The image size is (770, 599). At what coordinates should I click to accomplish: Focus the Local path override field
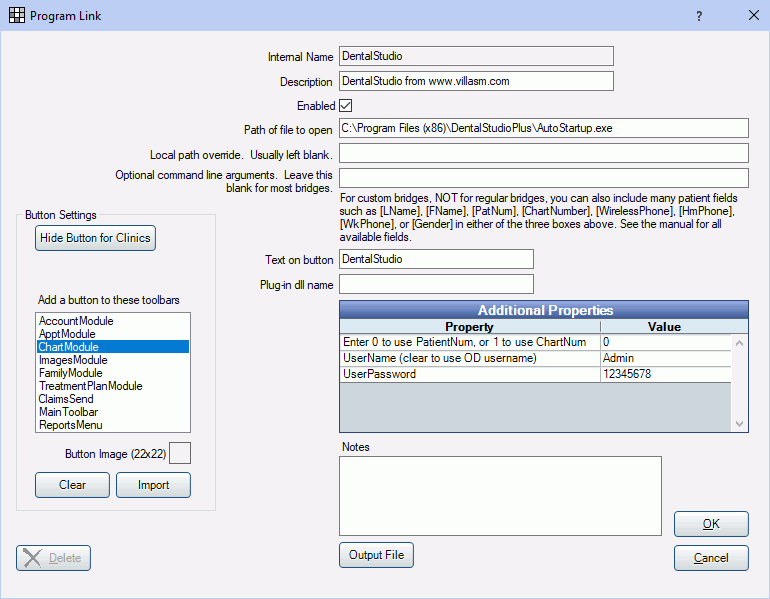point(544,153)
